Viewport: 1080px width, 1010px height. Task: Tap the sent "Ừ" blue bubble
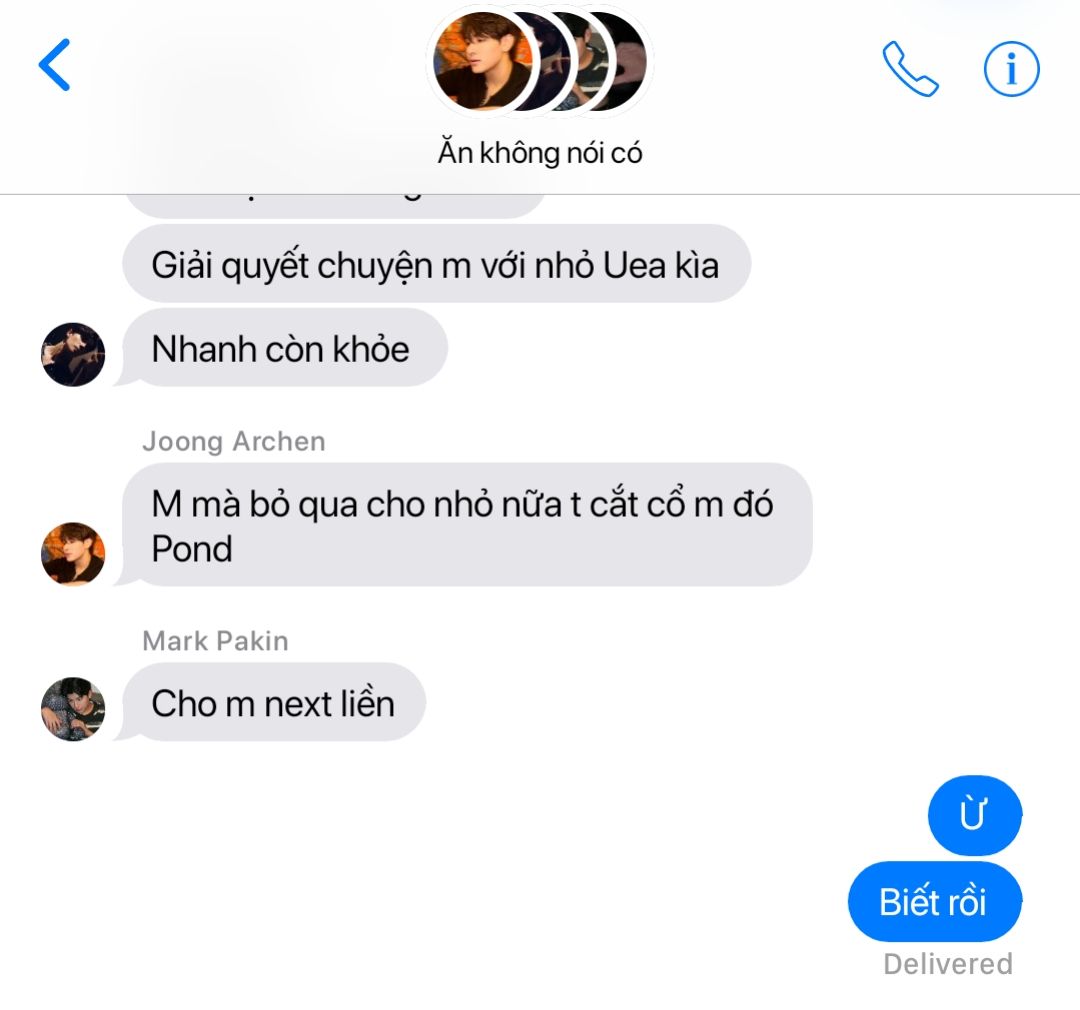[975, 815]
